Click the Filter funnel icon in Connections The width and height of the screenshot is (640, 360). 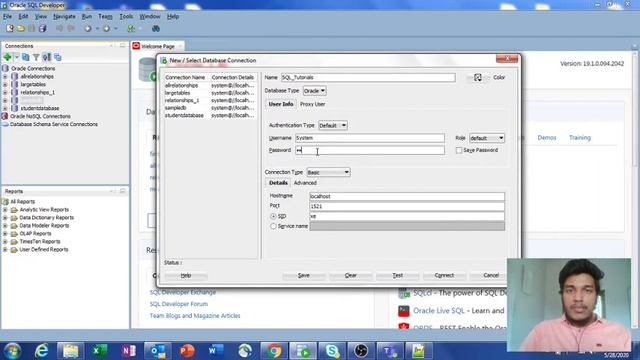(x=36, y=57)
